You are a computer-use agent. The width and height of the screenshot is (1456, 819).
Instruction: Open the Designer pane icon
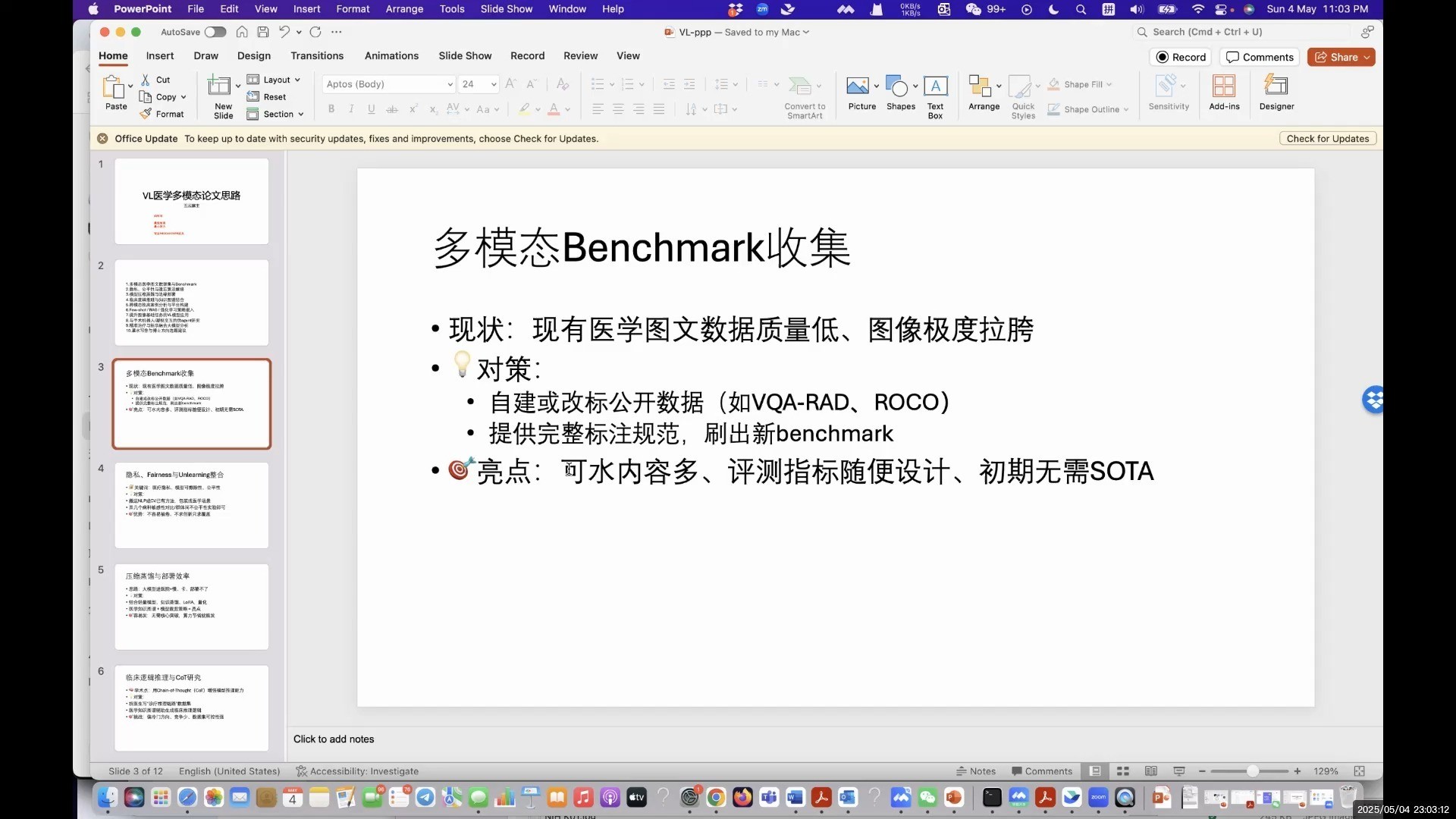(x=1276, y=86)
